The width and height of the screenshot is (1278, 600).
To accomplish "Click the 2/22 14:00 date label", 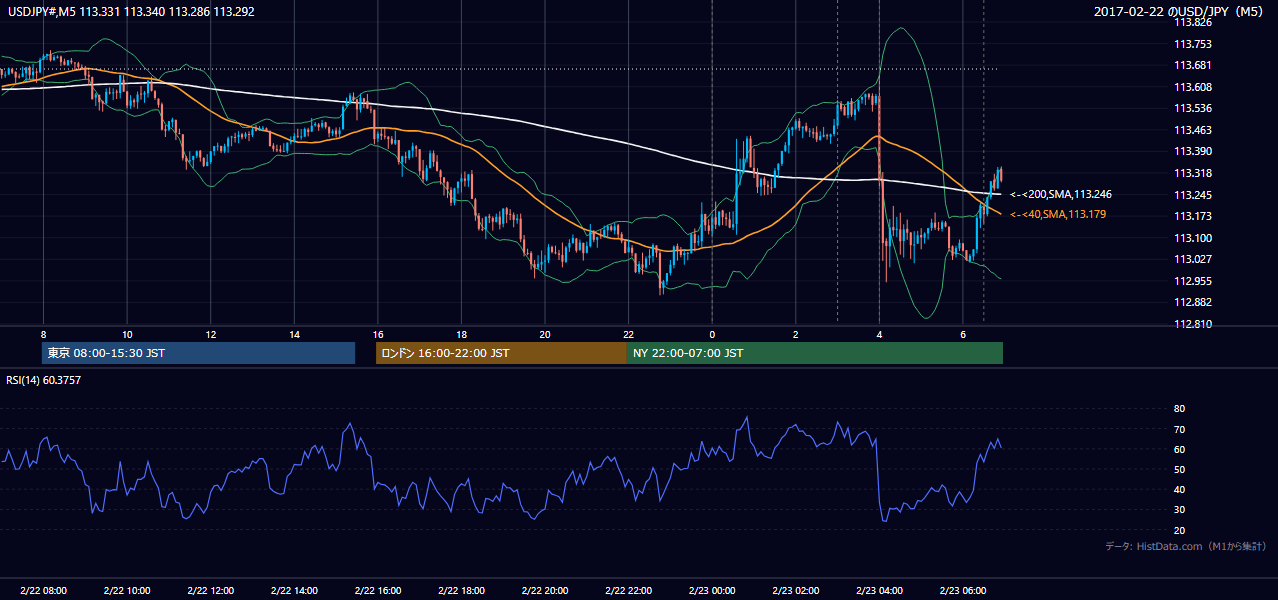I will pos(294,591).
